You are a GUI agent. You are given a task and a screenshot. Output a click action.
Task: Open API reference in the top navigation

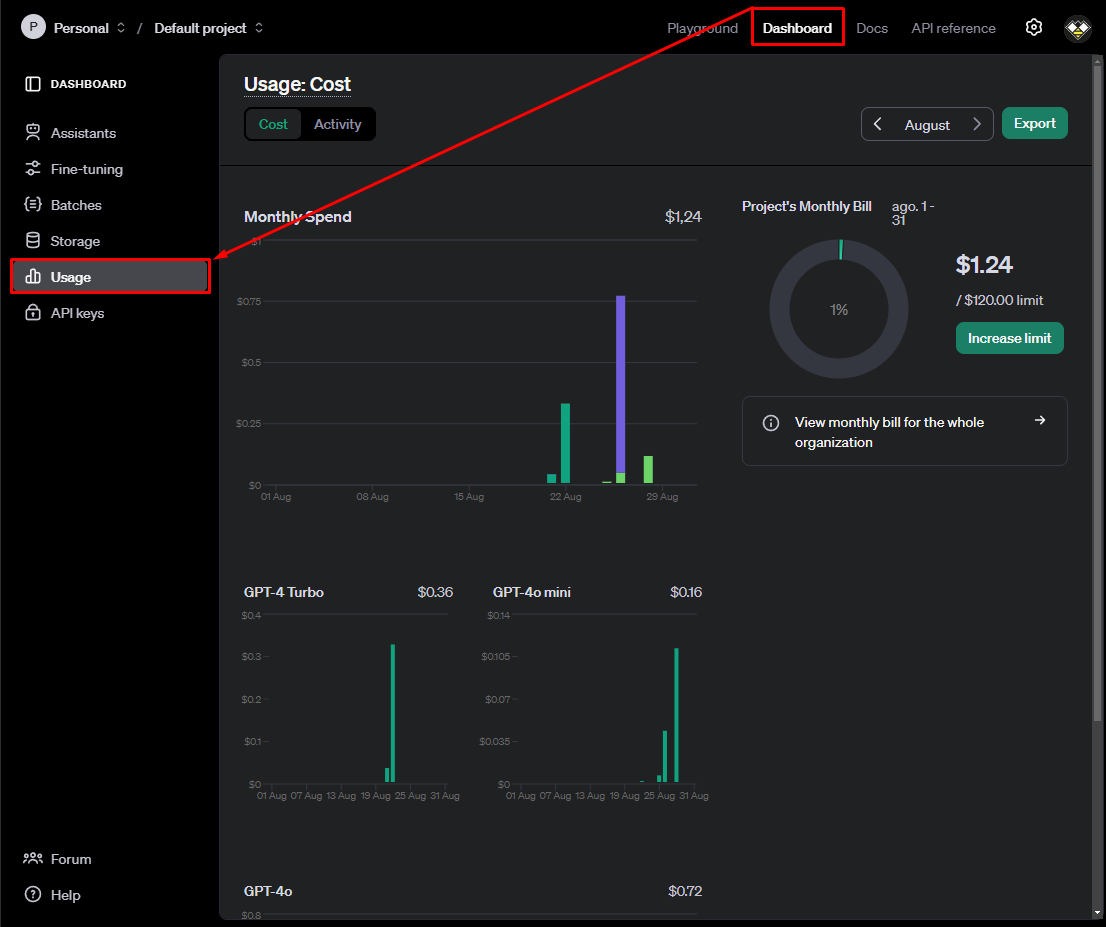(x=953, y=28)
